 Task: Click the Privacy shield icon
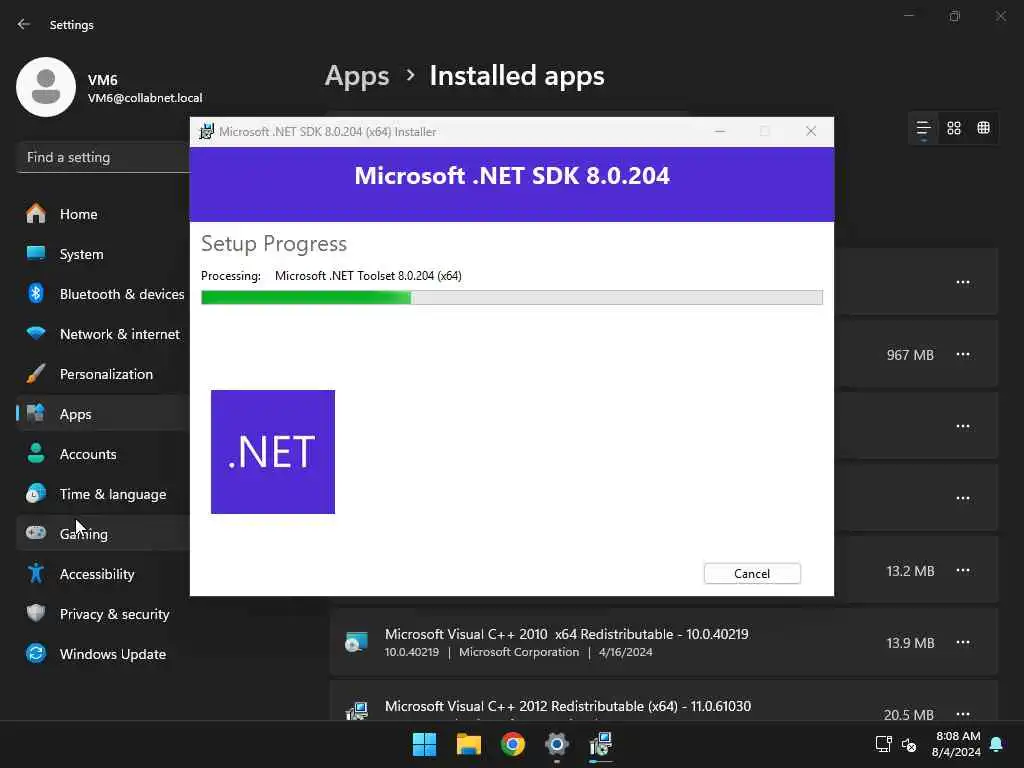coord(36,613)
